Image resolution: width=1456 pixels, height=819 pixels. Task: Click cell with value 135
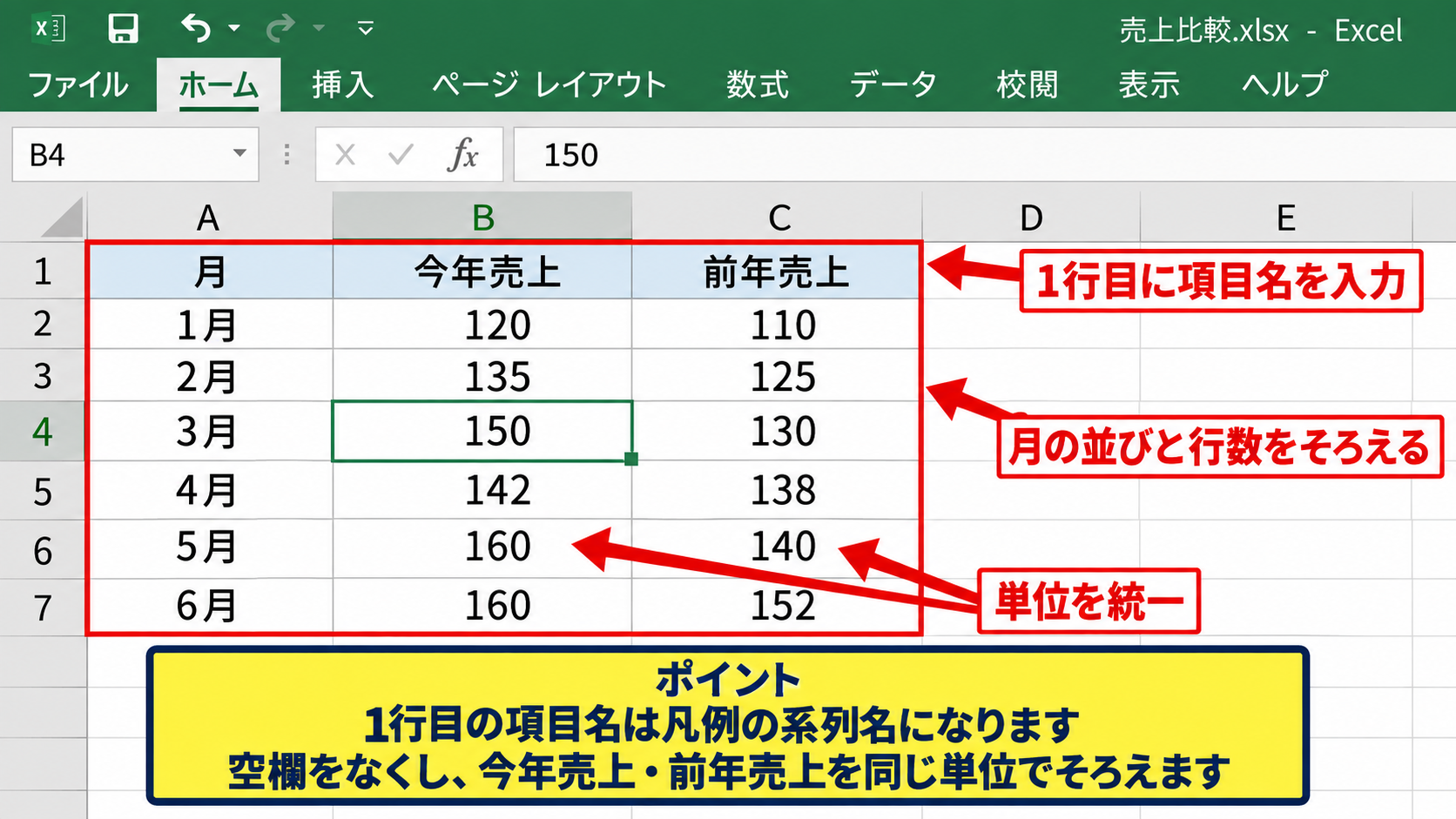(x=482, y=376)
